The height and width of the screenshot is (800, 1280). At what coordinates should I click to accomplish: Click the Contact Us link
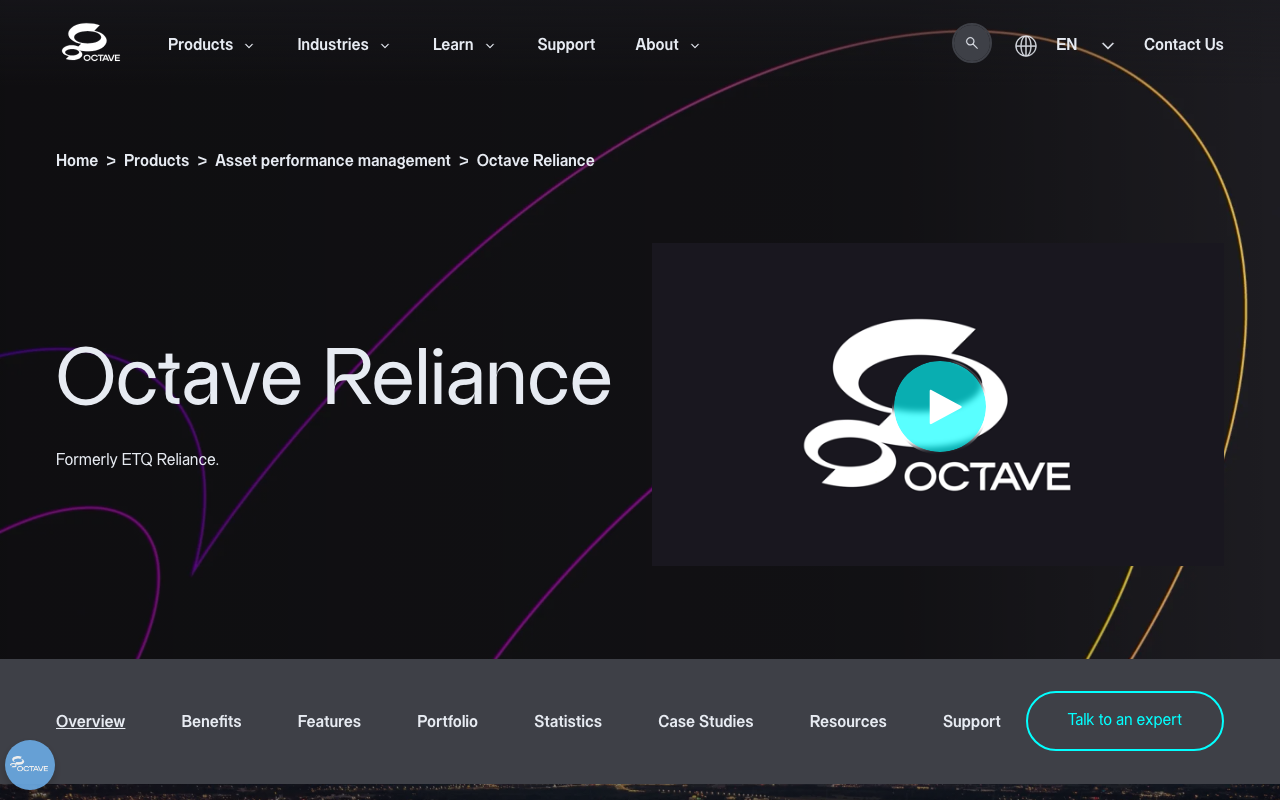coord(1184,45)
